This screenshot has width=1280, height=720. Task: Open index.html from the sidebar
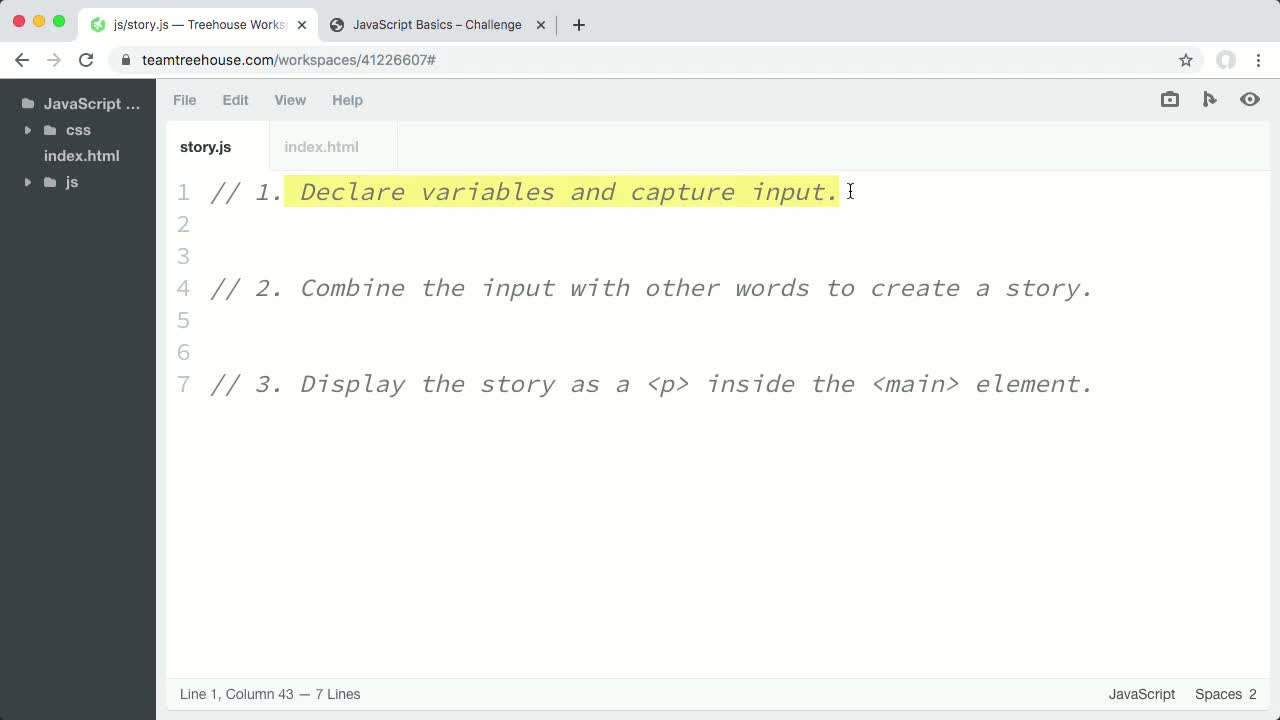pos(81,156)
